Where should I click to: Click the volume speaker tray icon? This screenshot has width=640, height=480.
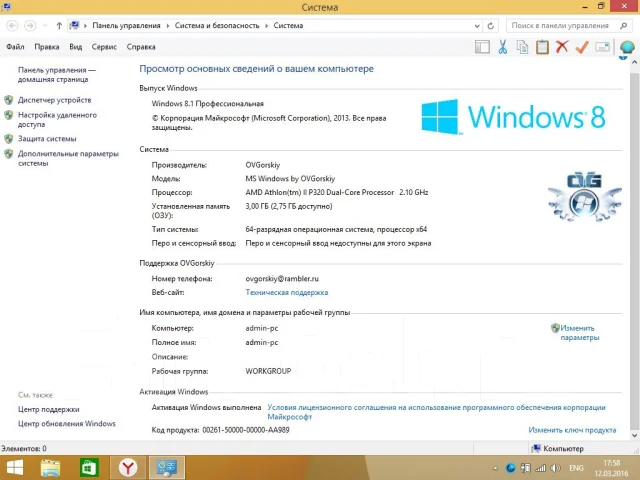point(556,468)
